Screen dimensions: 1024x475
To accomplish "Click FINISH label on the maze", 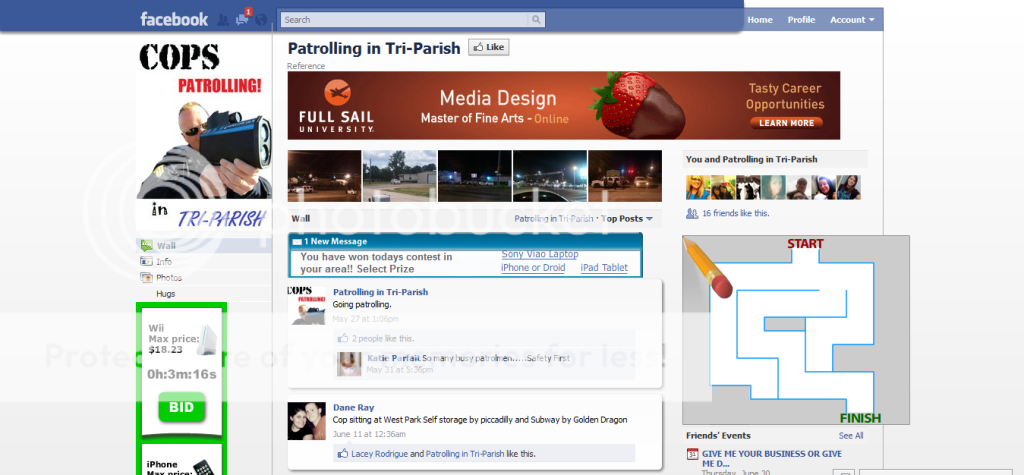I will click(860, 418).
